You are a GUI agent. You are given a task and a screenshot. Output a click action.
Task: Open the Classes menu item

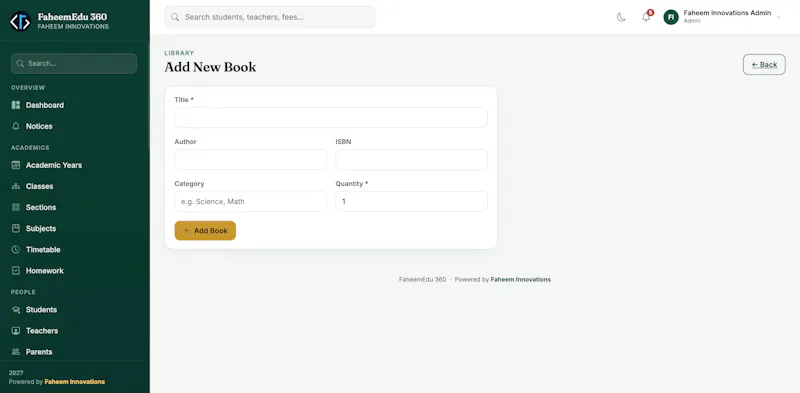pos(73,186)
